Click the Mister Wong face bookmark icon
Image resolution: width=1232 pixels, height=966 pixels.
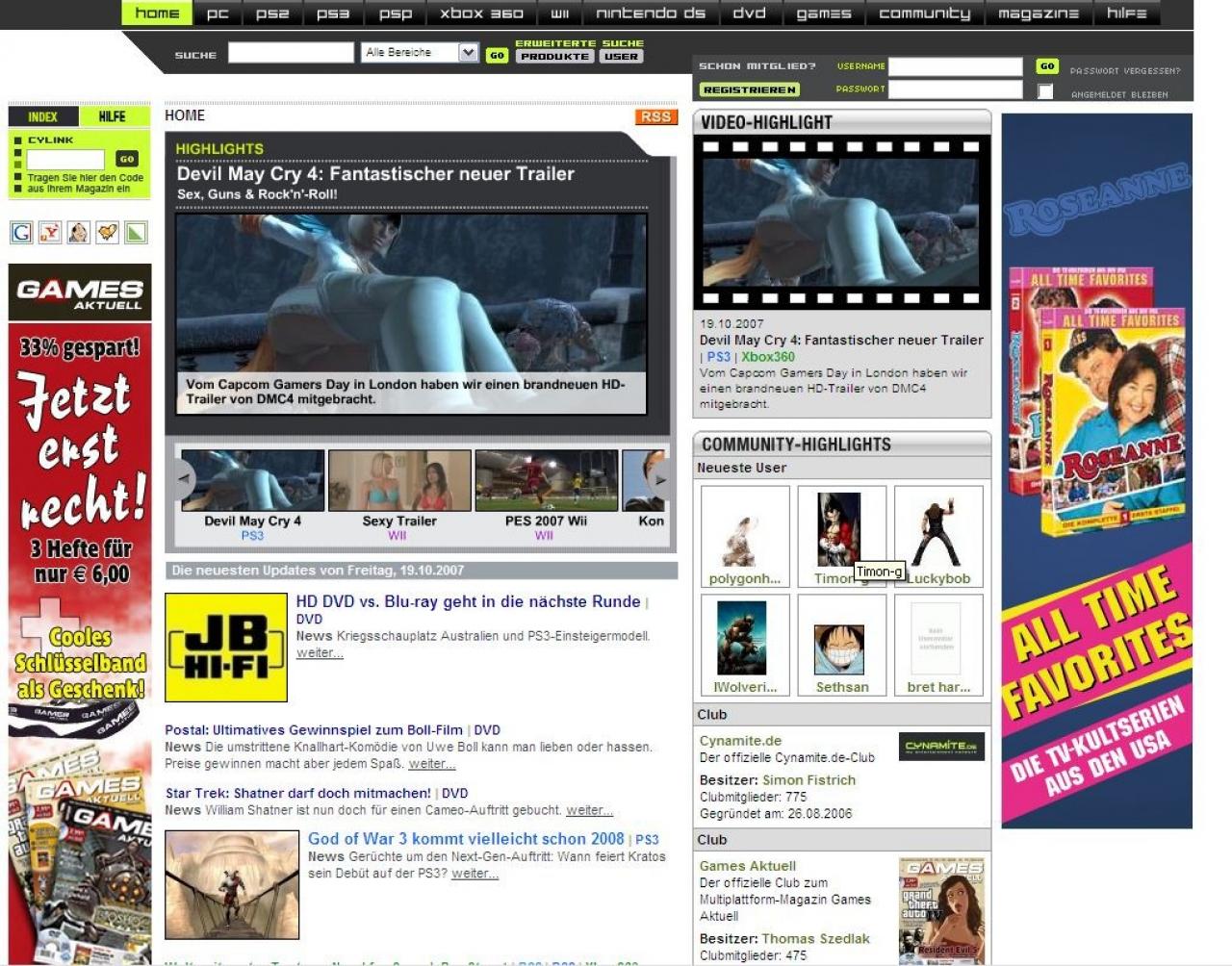[79, 232]
